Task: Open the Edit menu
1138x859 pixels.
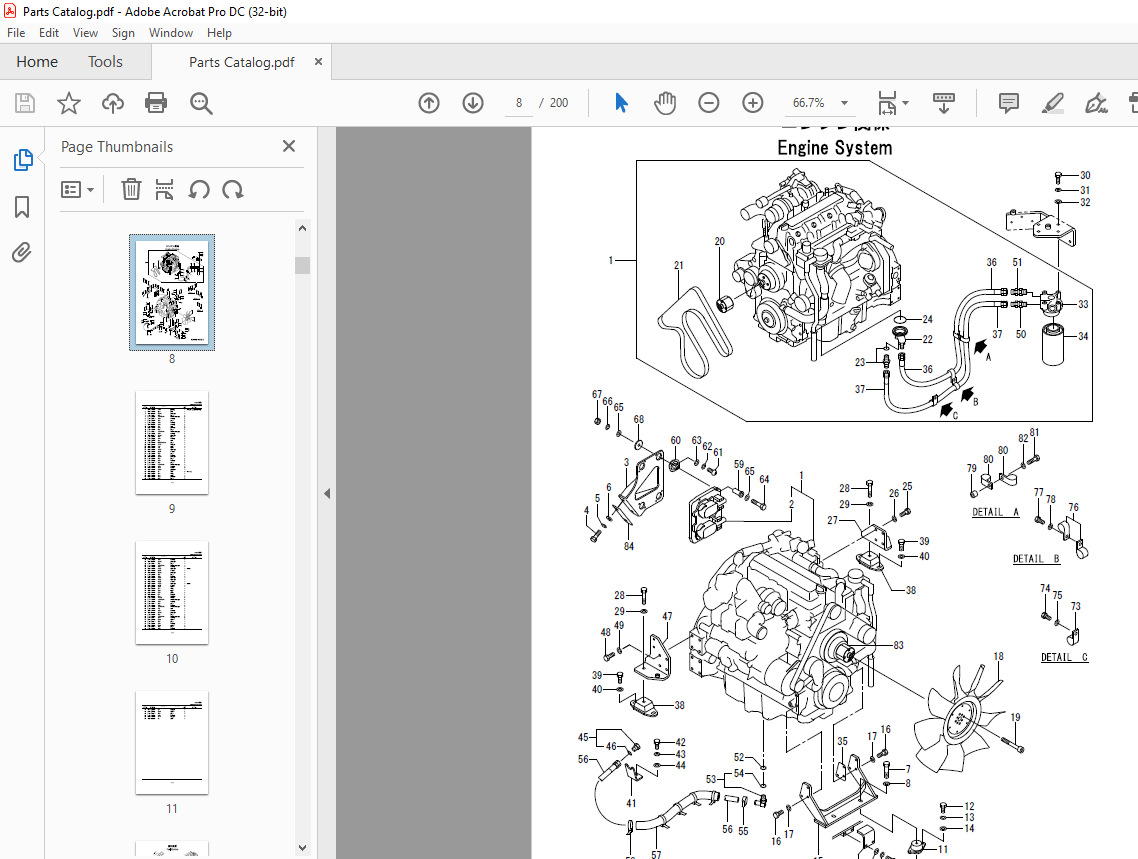Action: point(49,33)
